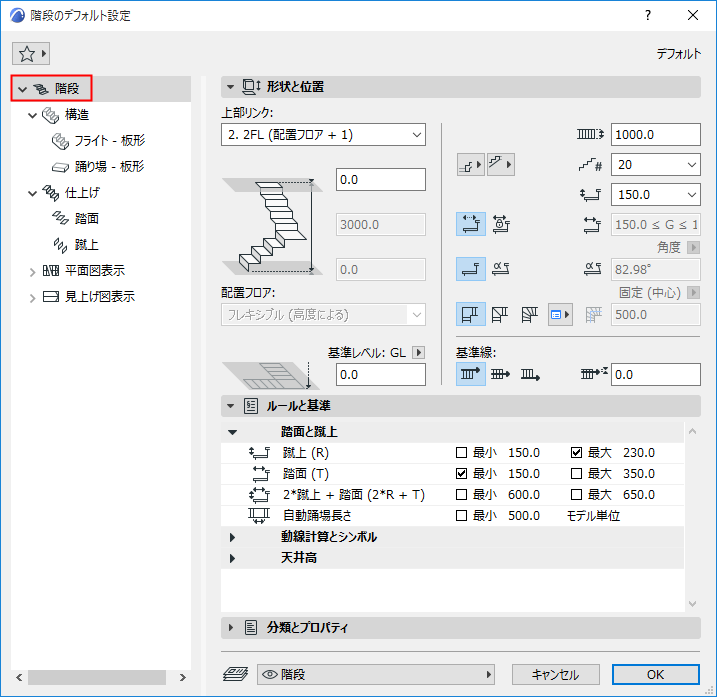Open the 角度 arrow button
717x697 pixels.
click(693, 247)
